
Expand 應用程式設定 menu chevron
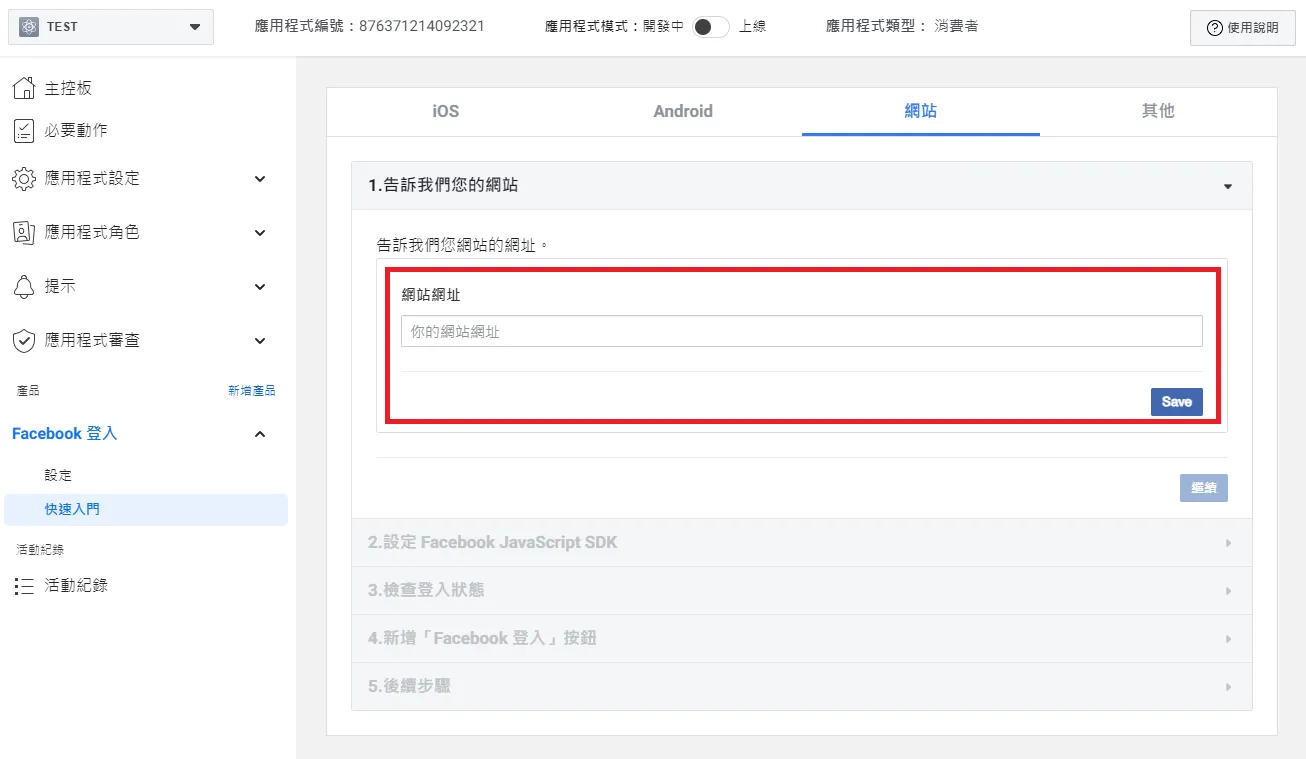pyautogui.click(x=260, y=179)
